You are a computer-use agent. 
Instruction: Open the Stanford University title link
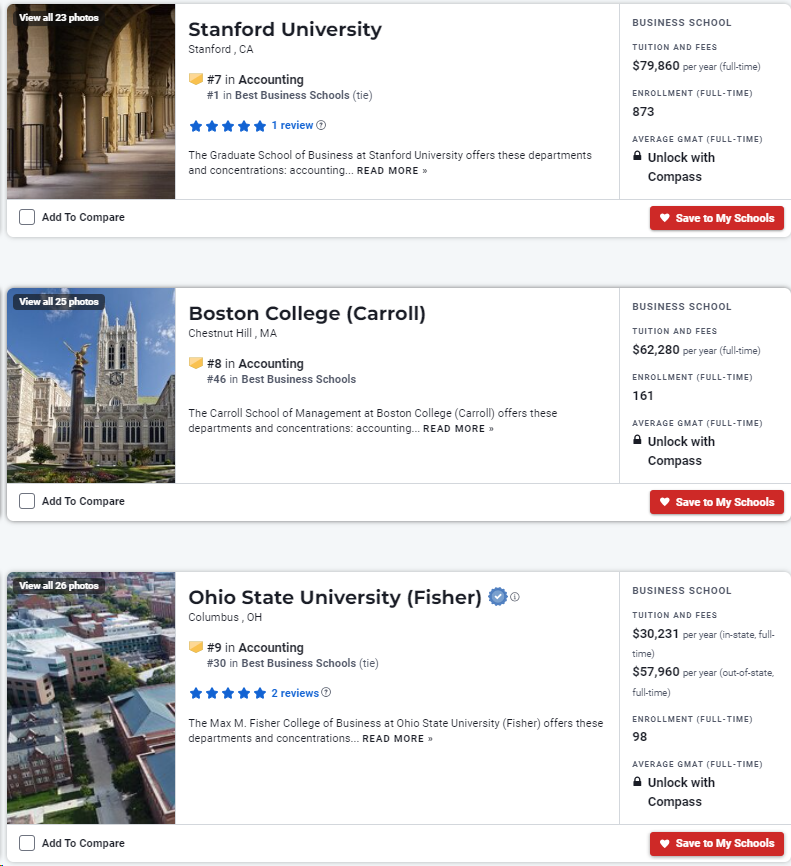pyautogui.click(x=285, y=29)
